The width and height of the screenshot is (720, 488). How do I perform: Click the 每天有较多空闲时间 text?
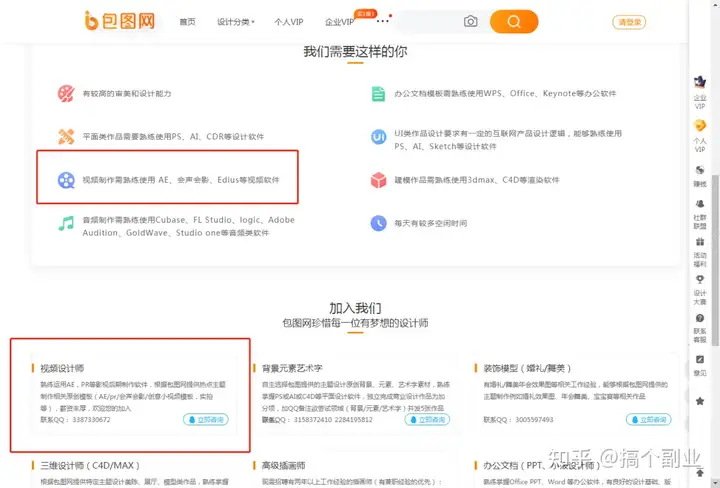tap(431, 224)
